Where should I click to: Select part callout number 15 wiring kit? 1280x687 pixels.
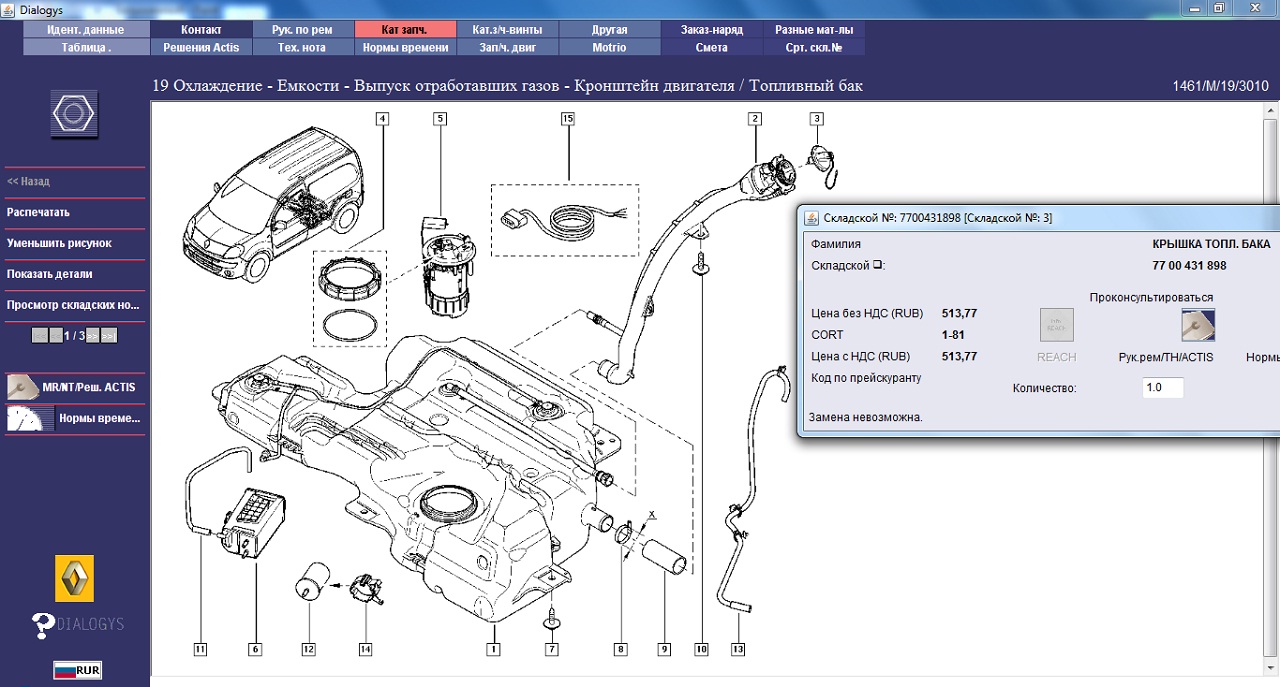[x=568, y=118]
